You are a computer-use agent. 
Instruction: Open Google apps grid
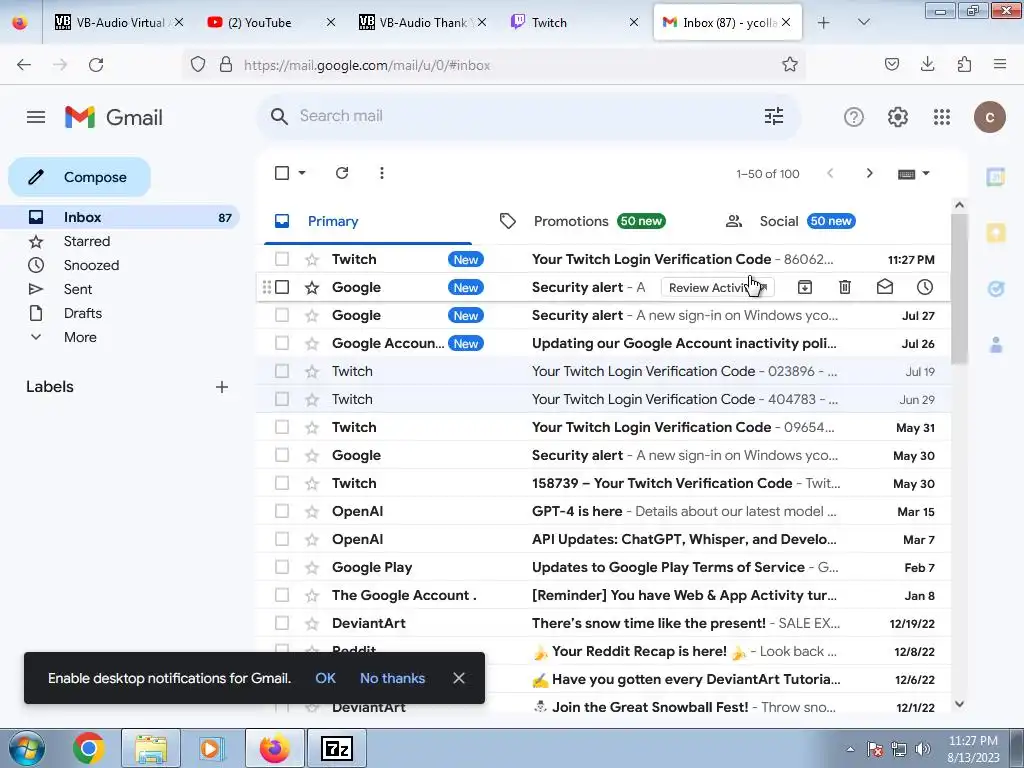(x=941, y=117)
